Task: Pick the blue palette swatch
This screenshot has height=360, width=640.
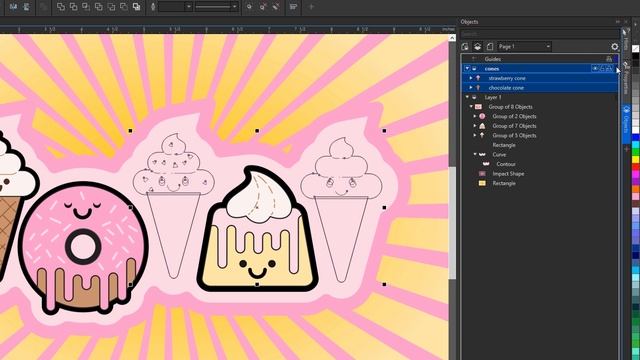Action: (x=636, y=138)
